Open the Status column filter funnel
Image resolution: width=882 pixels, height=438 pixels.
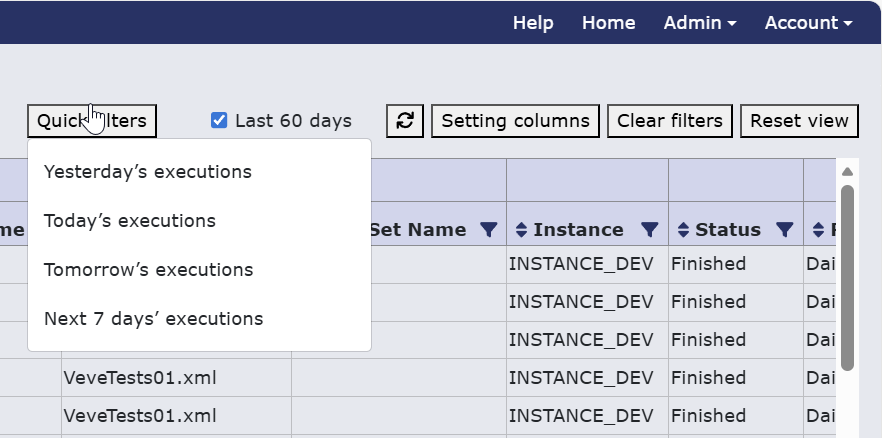[x=785, y=229]
